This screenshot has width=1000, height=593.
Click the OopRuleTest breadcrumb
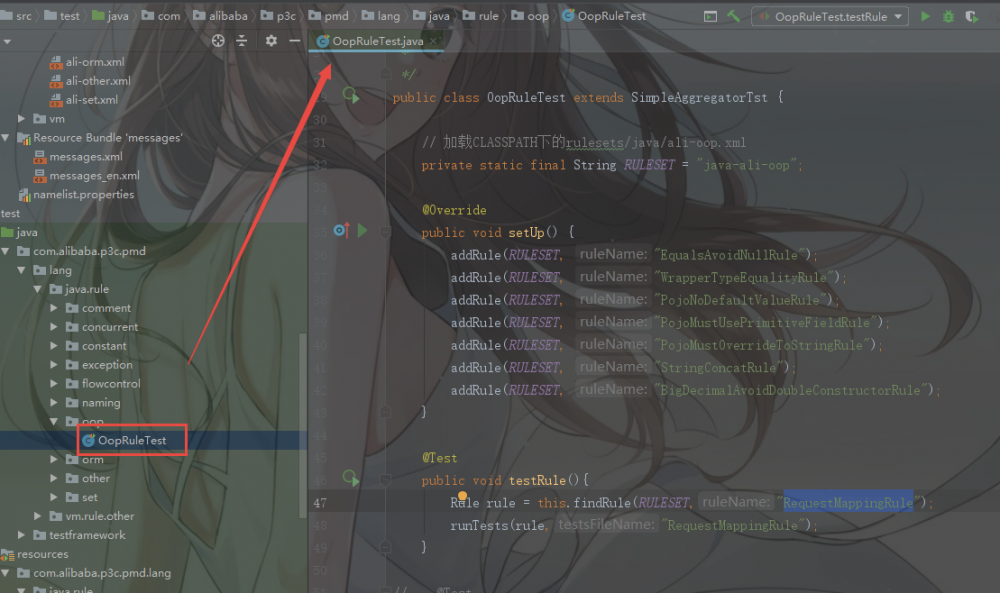[x=604, y=16]
